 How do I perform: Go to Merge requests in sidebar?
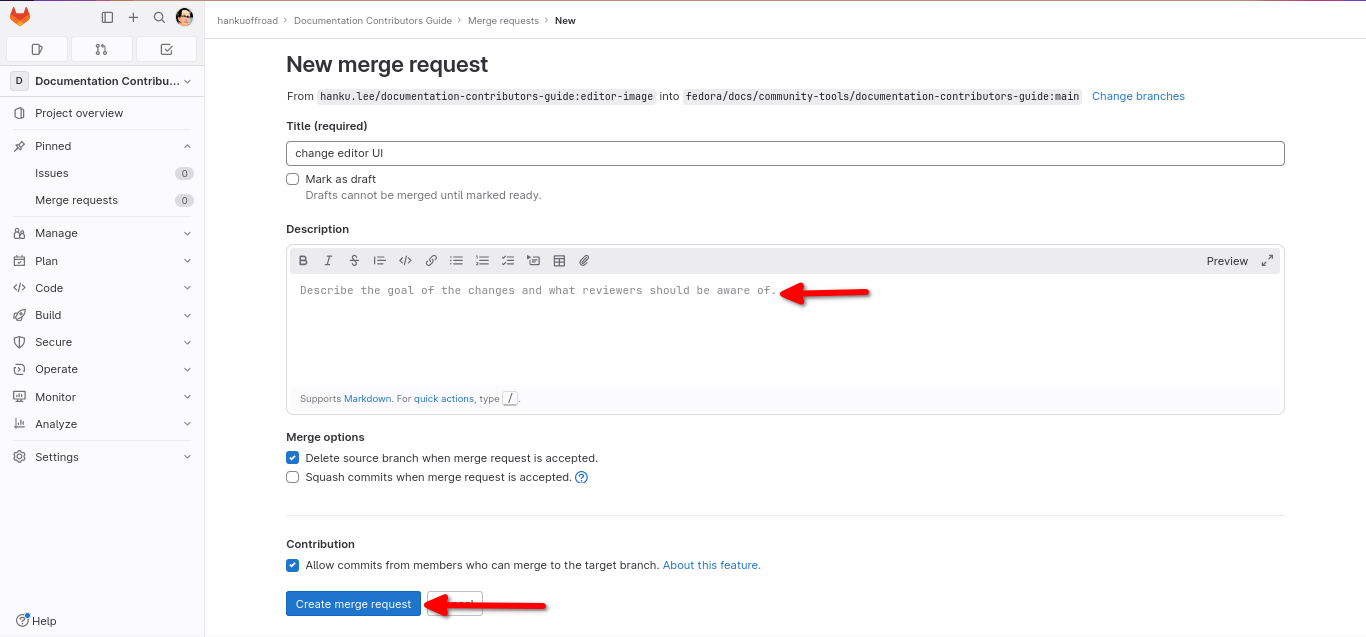[x=76, y=200]
